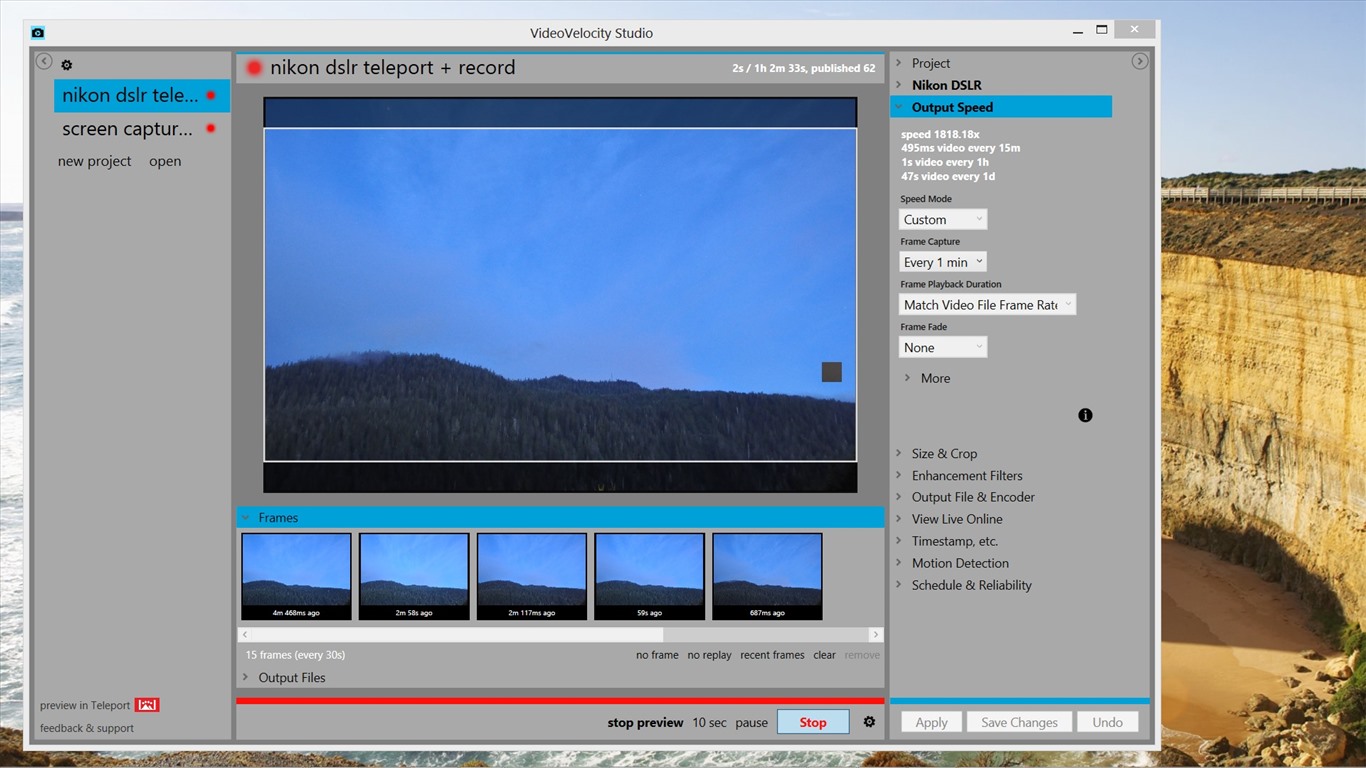Viewport: 1366px width, 768px height.
Task: Open the Motion Detection section
Action: tap(960, 563)
